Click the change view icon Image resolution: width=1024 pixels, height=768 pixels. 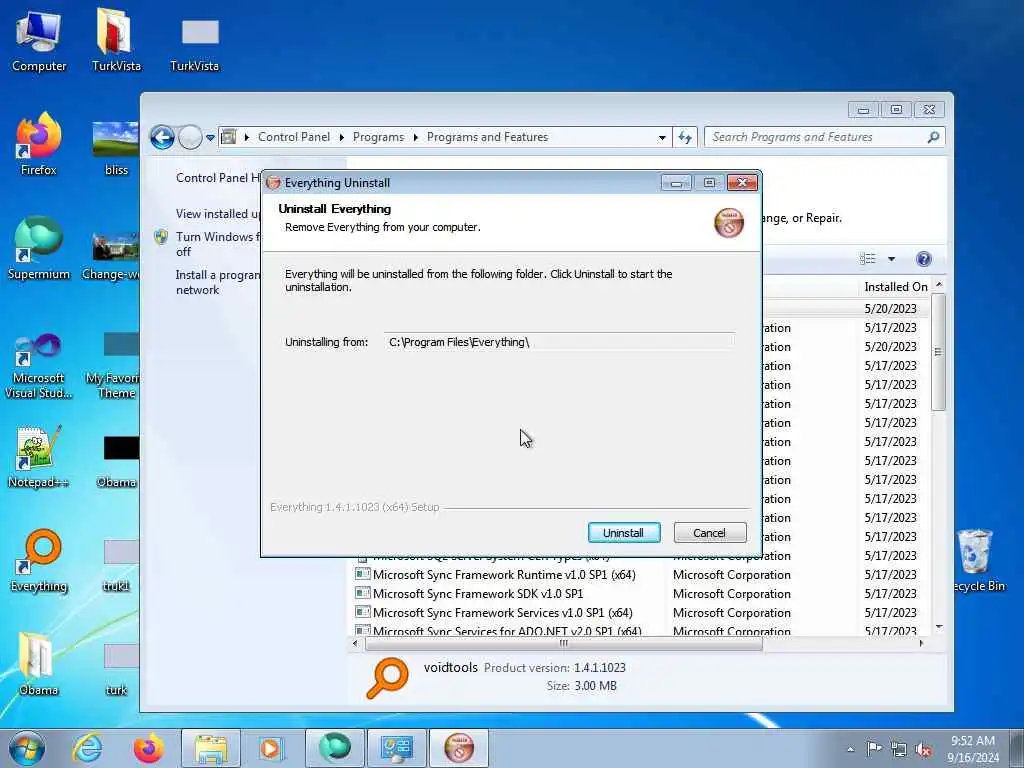[x=868, y=259]
